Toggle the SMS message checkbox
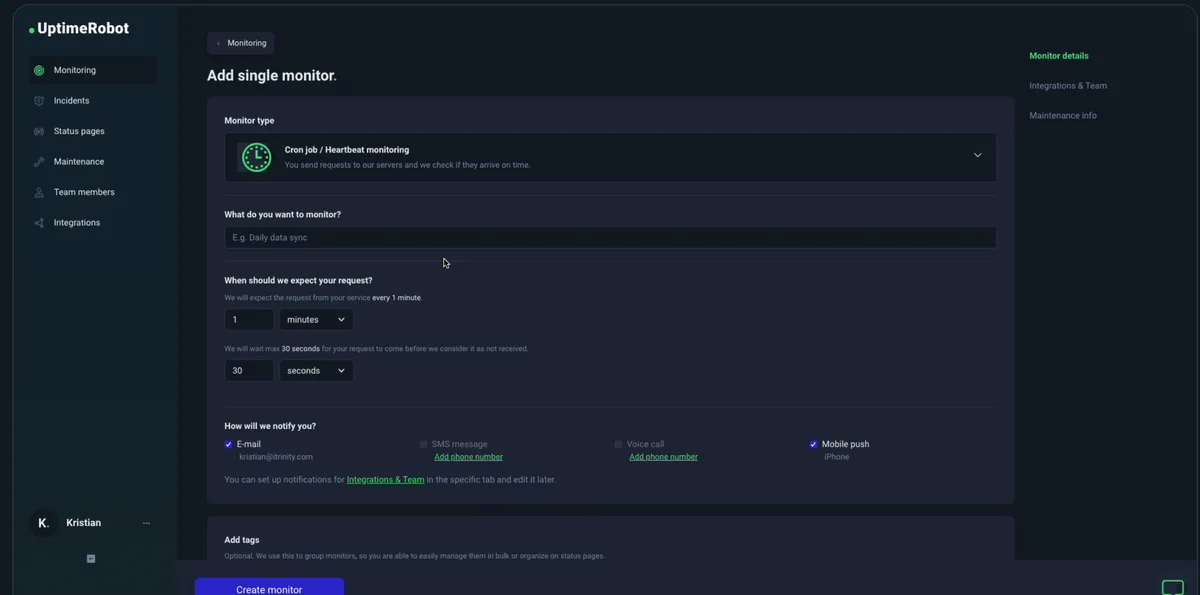This screenshot has height=595, width=1200. (x=424, y=444)
